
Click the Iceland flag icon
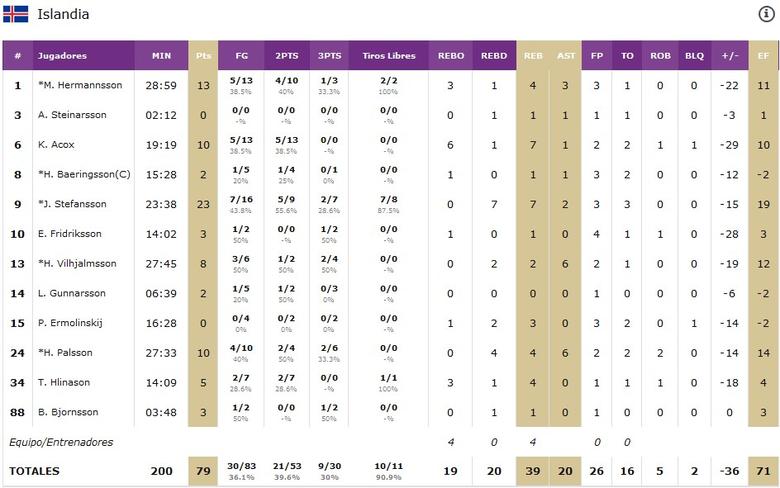coord(15,14)
